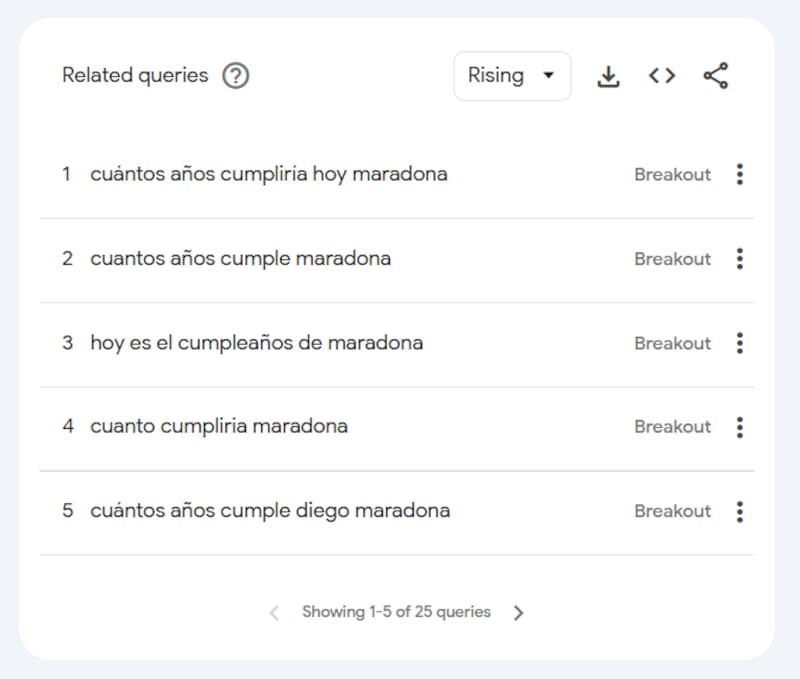Open options menu for "hoy es el cumpleaños" row
Image resolution: width=800 pixels, height=679 pixels.
(x=740, y=343)
